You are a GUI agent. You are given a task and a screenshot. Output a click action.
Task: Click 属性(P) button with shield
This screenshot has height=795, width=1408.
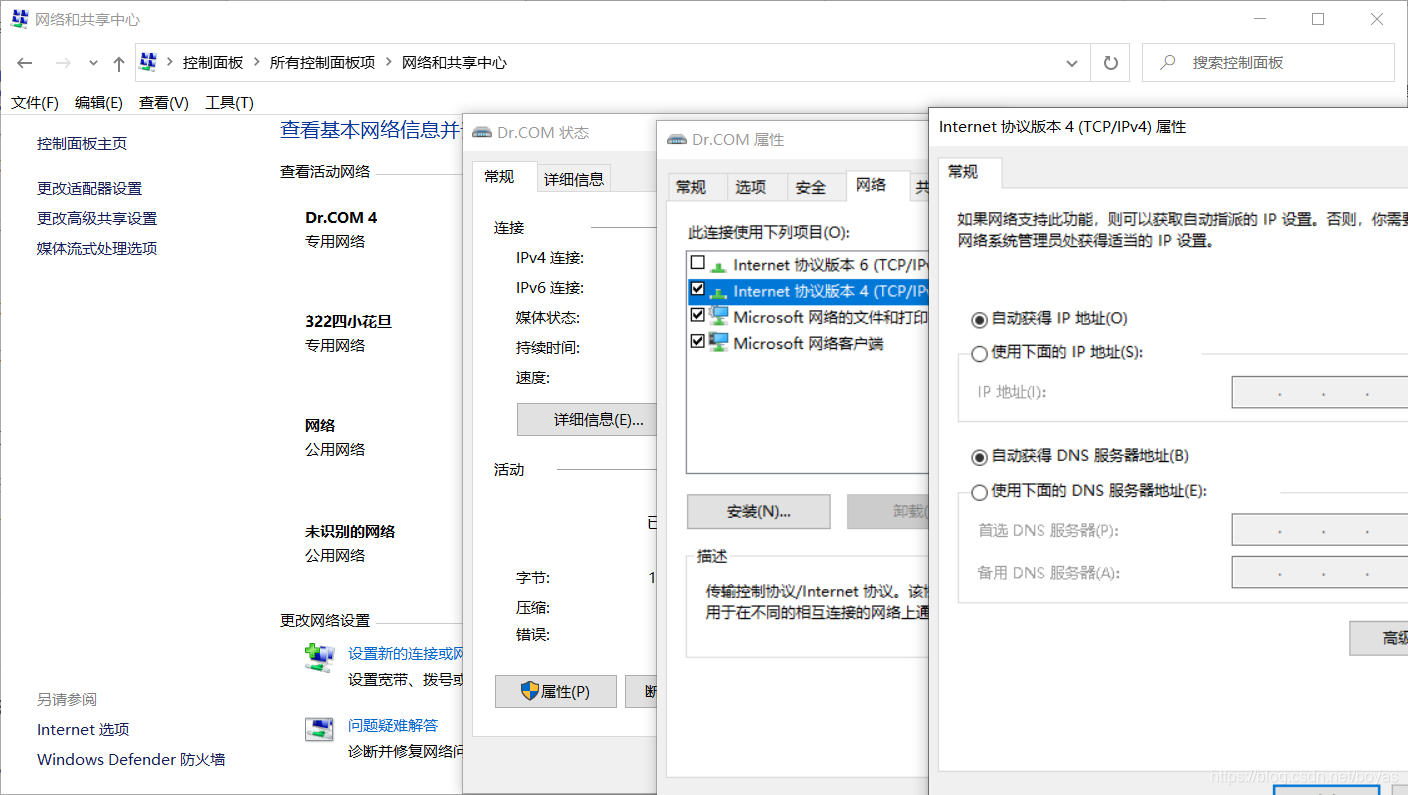[556, 691]
